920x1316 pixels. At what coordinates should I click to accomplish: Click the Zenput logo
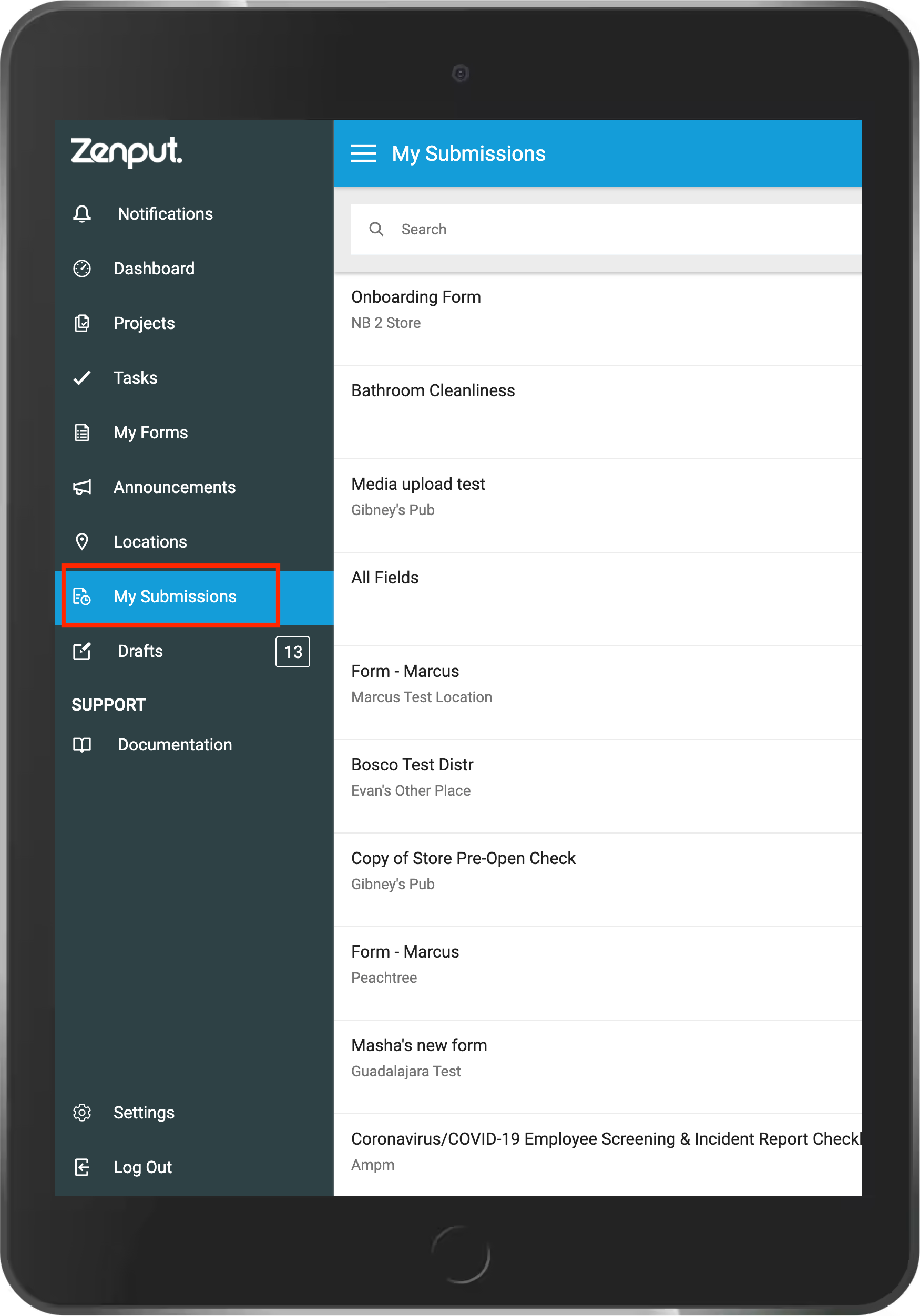pyautogui.click(x=127, y=152)
